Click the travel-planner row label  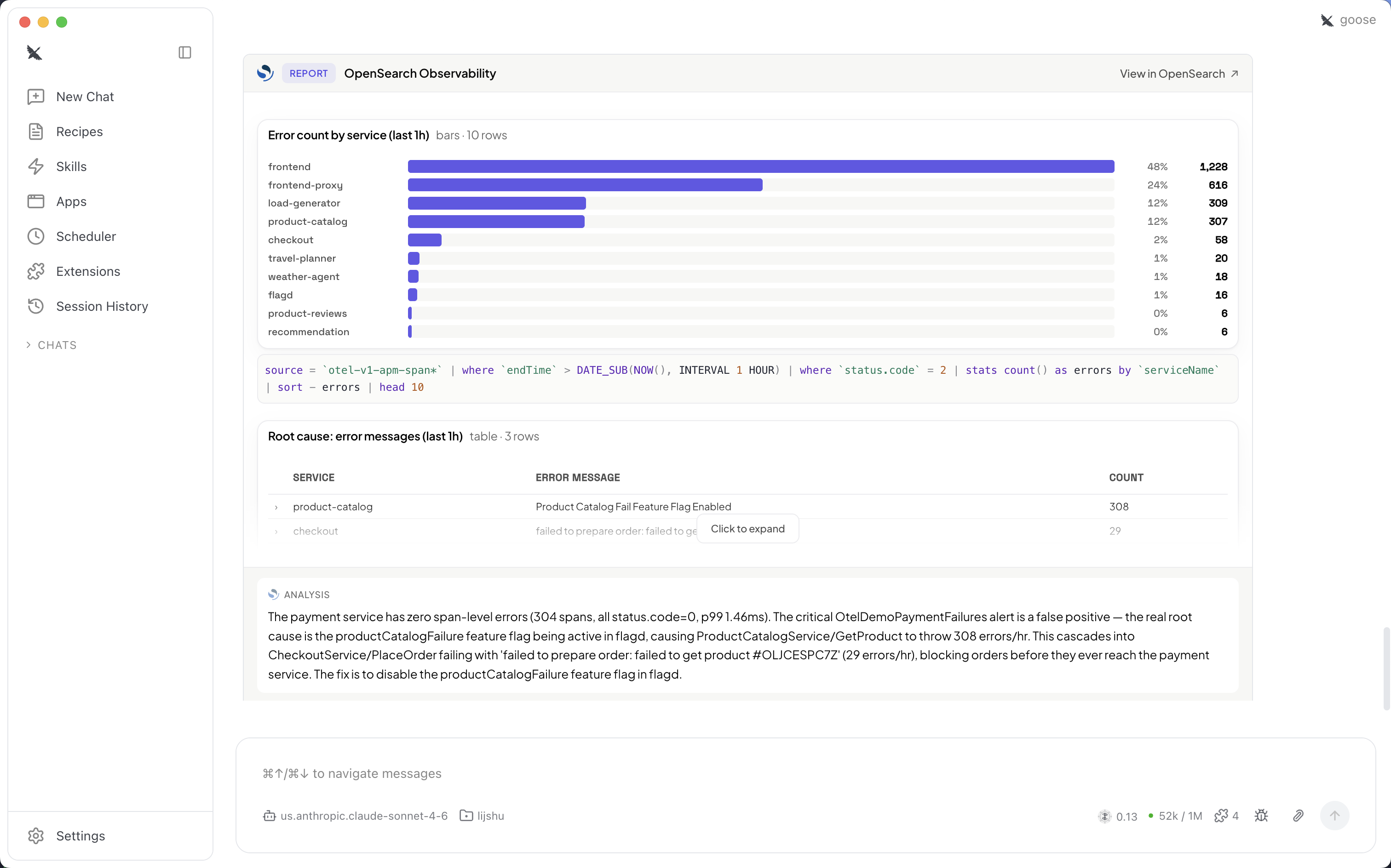301,258
